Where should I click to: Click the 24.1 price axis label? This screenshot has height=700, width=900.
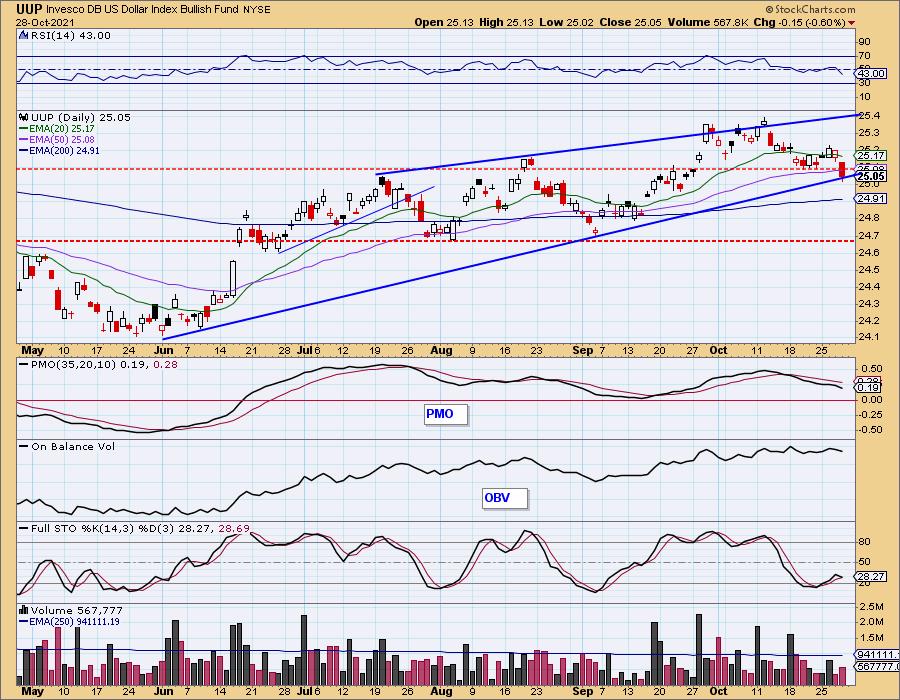pos(870,337)
